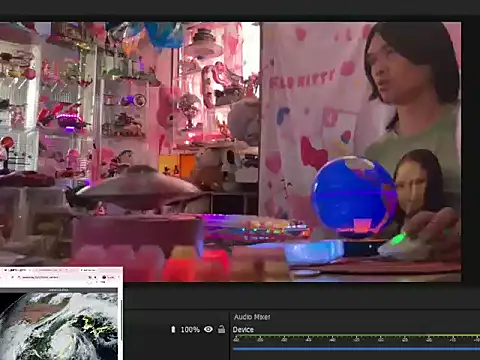The image size is (480, 360).
Task: Click the blue Device volume slider bar
Action: (x=356, y=348)
